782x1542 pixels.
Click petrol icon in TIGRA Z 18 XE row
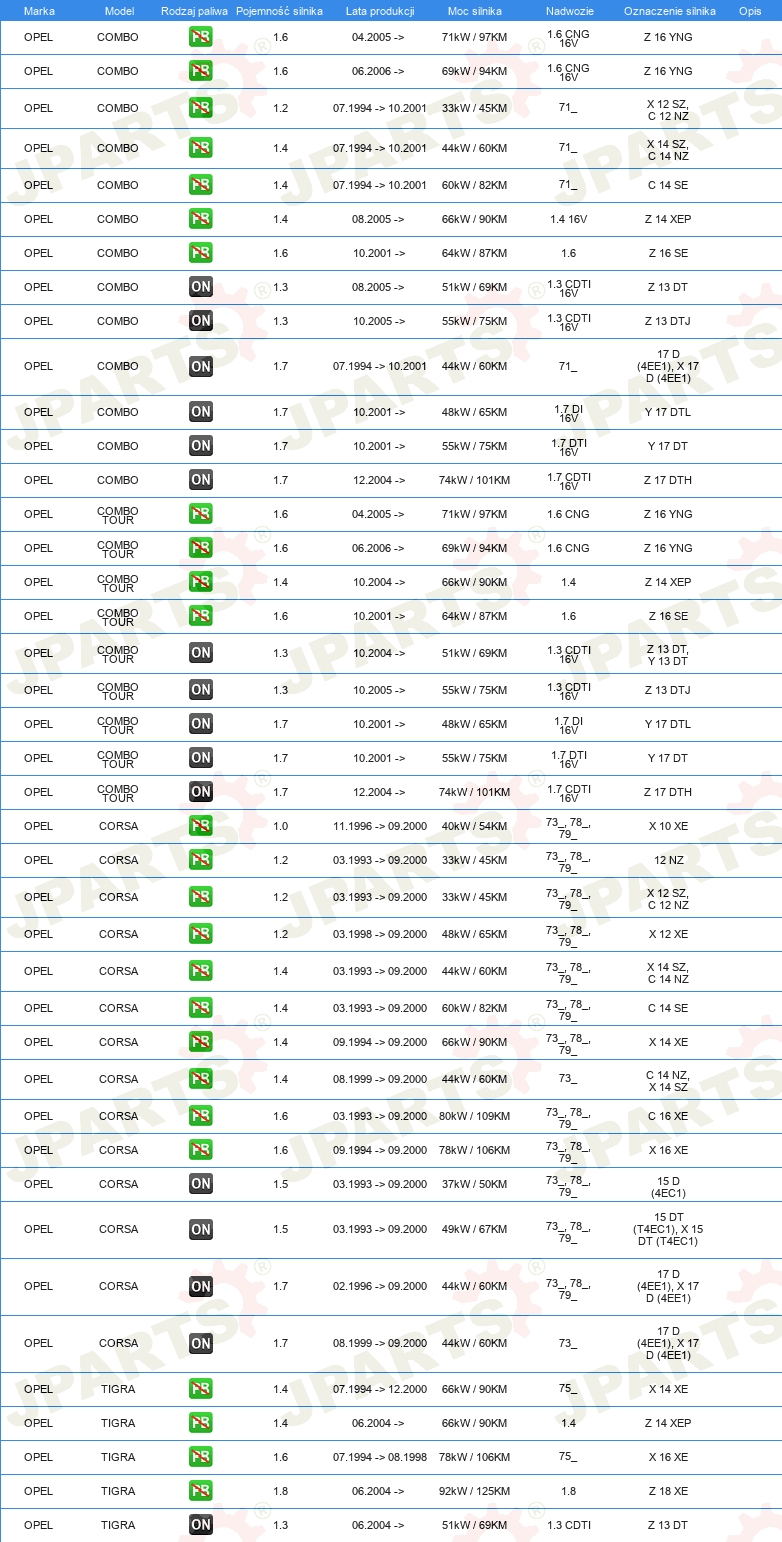tap(201, 1491)
